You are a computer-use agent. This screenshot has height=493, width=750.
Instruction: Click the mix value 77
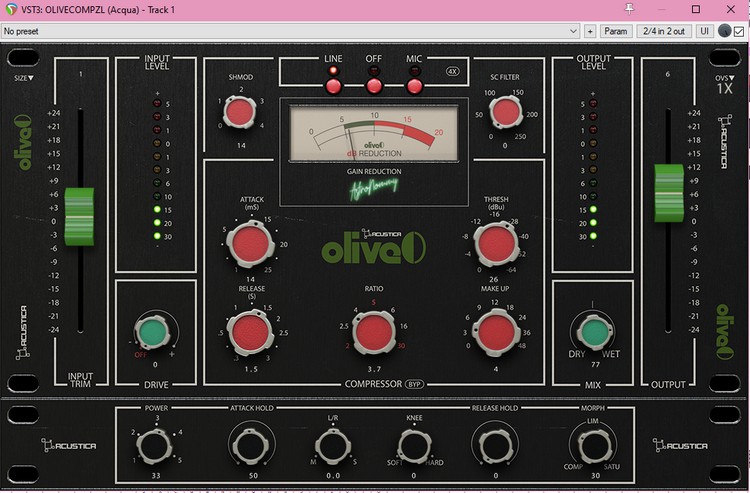click(x=595, y=364)
